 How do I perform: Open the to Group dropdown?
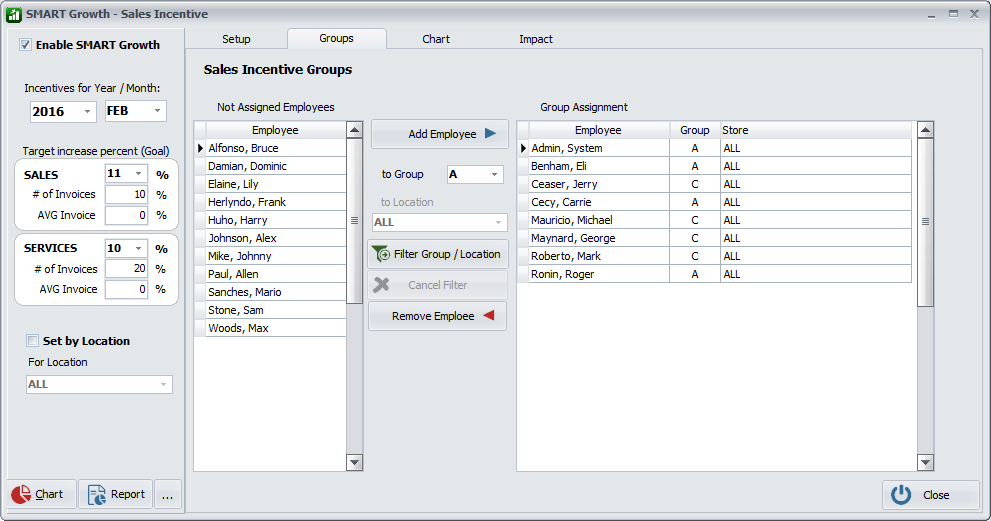coord(494,175)
